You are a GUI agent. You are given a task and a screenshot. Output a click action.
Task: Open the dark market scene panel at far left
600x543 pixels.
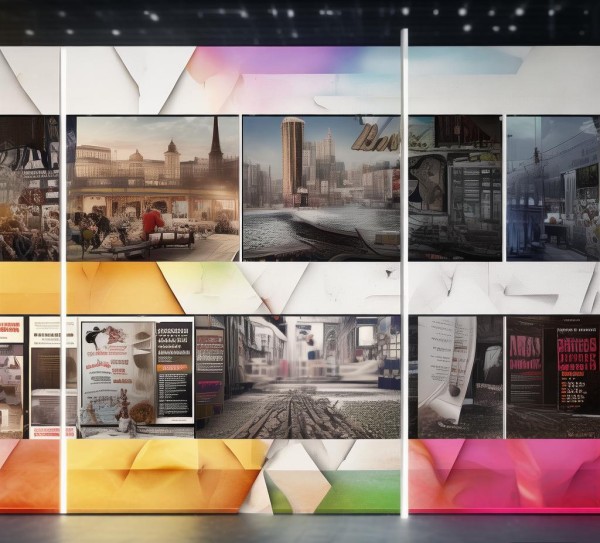pos(29,189)
